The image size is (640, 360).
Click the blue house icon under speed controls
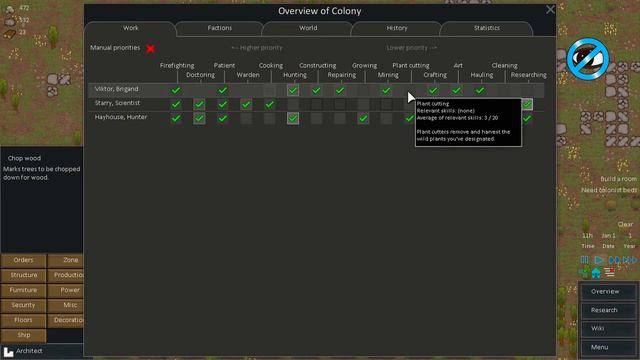pos(596,273)
